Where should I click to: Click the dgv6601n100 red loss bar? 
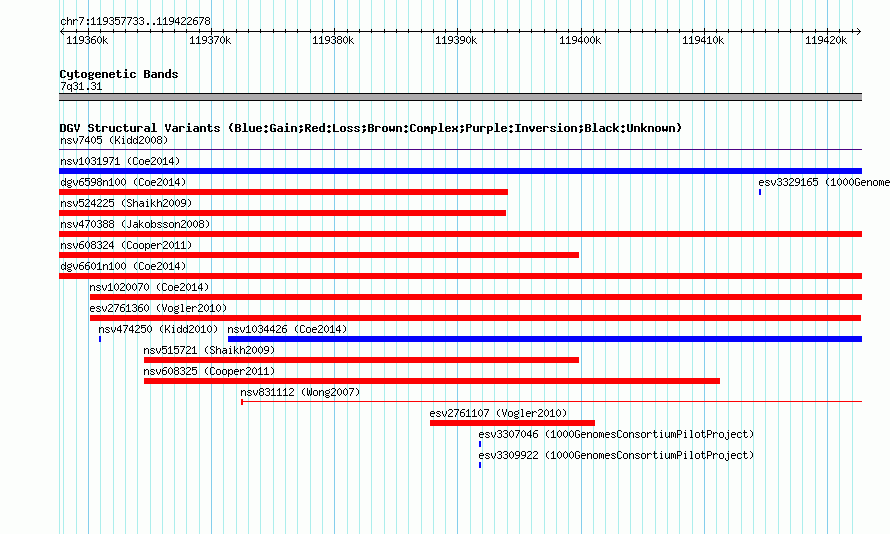coord(460,276)
